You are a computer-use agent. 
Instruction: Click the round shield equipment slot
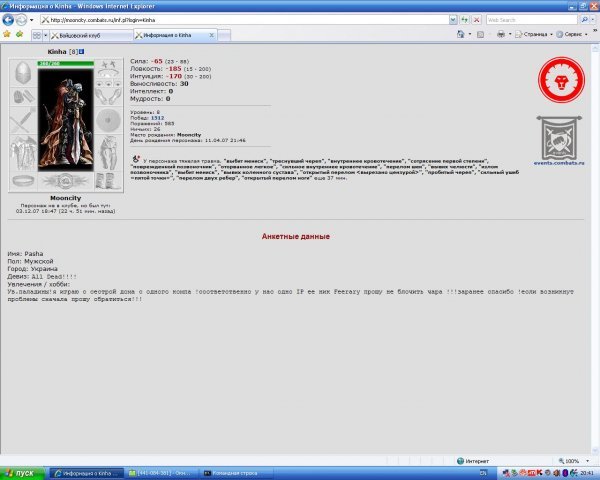[109, 120]
